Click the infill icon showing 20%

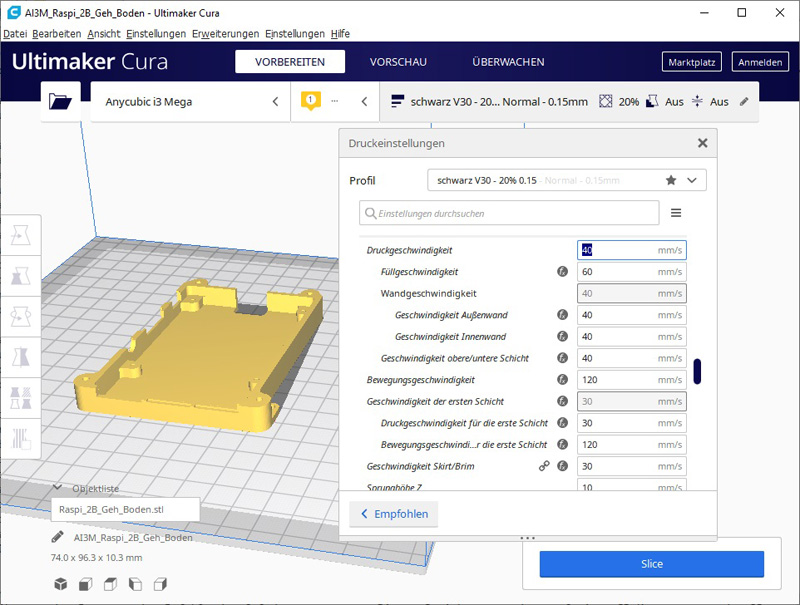coord(605,102)
